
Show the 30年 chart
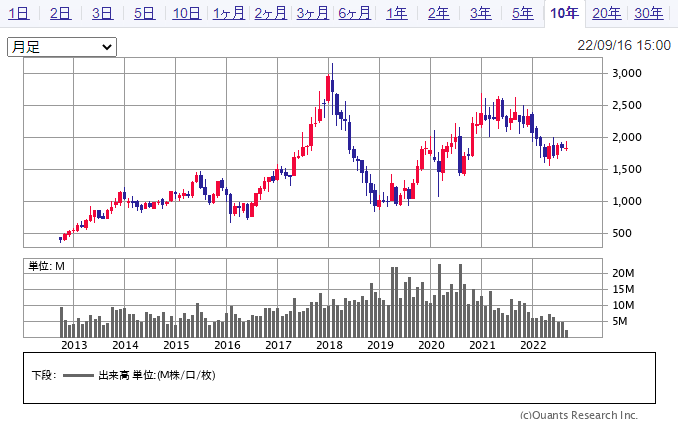point(649,13)
